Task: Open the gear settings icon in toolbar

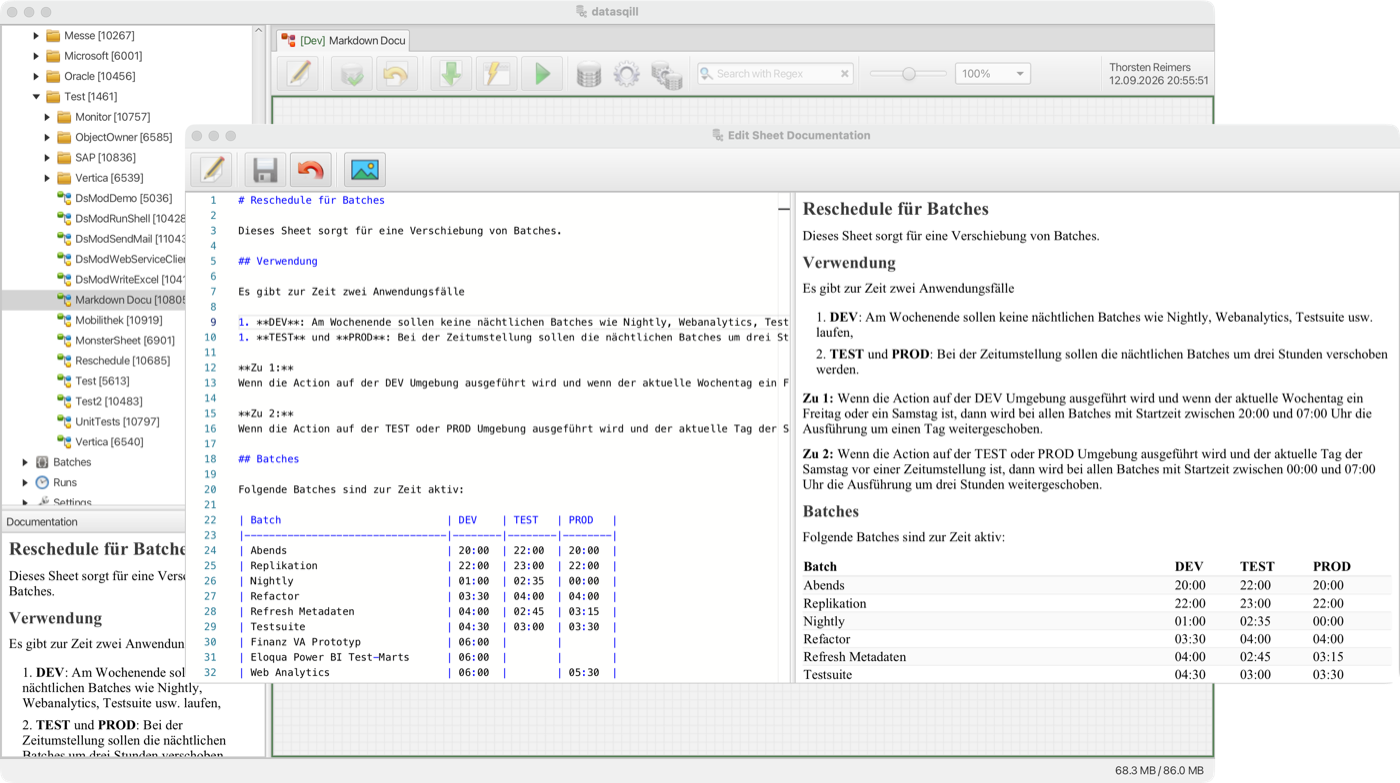Action: (x=627, y=74)
